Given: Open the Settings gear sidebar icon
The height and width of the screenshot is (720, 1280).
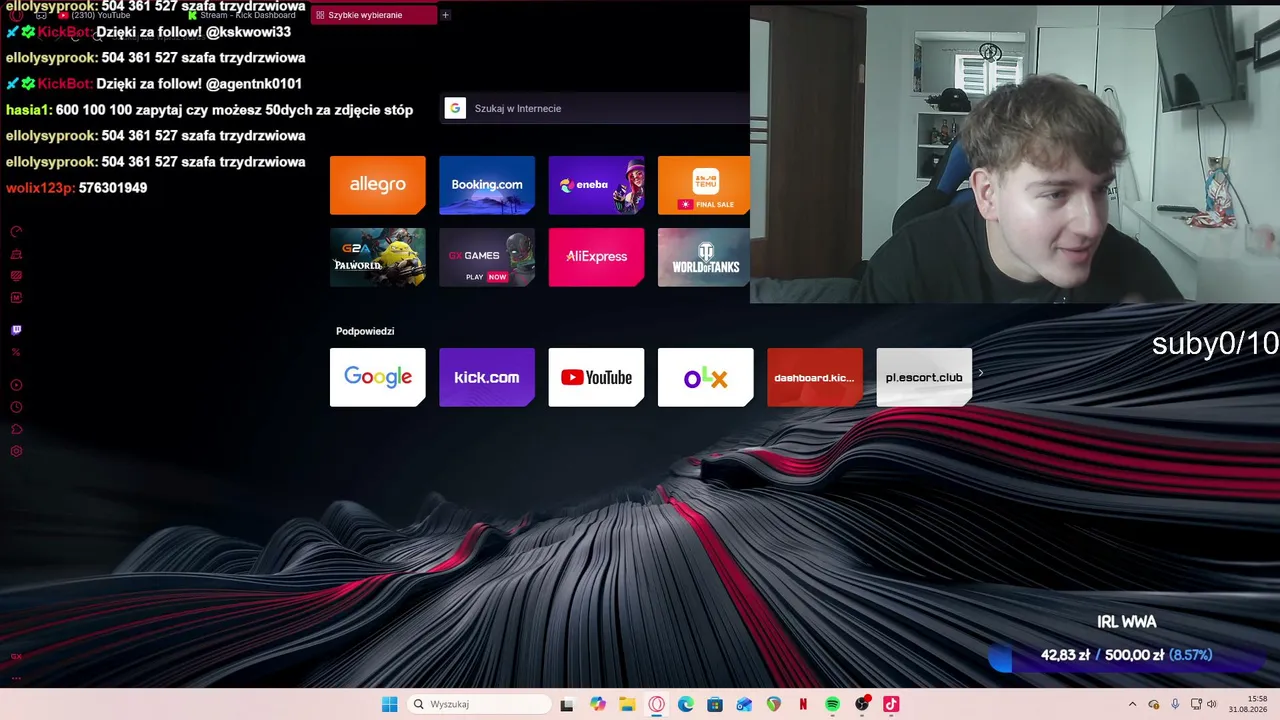Looking at the screenshot, I should pos(16,451).
